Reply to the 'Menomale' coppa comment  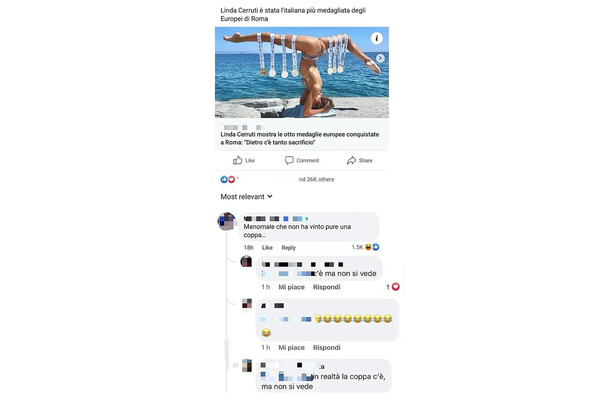pos(289,248)
